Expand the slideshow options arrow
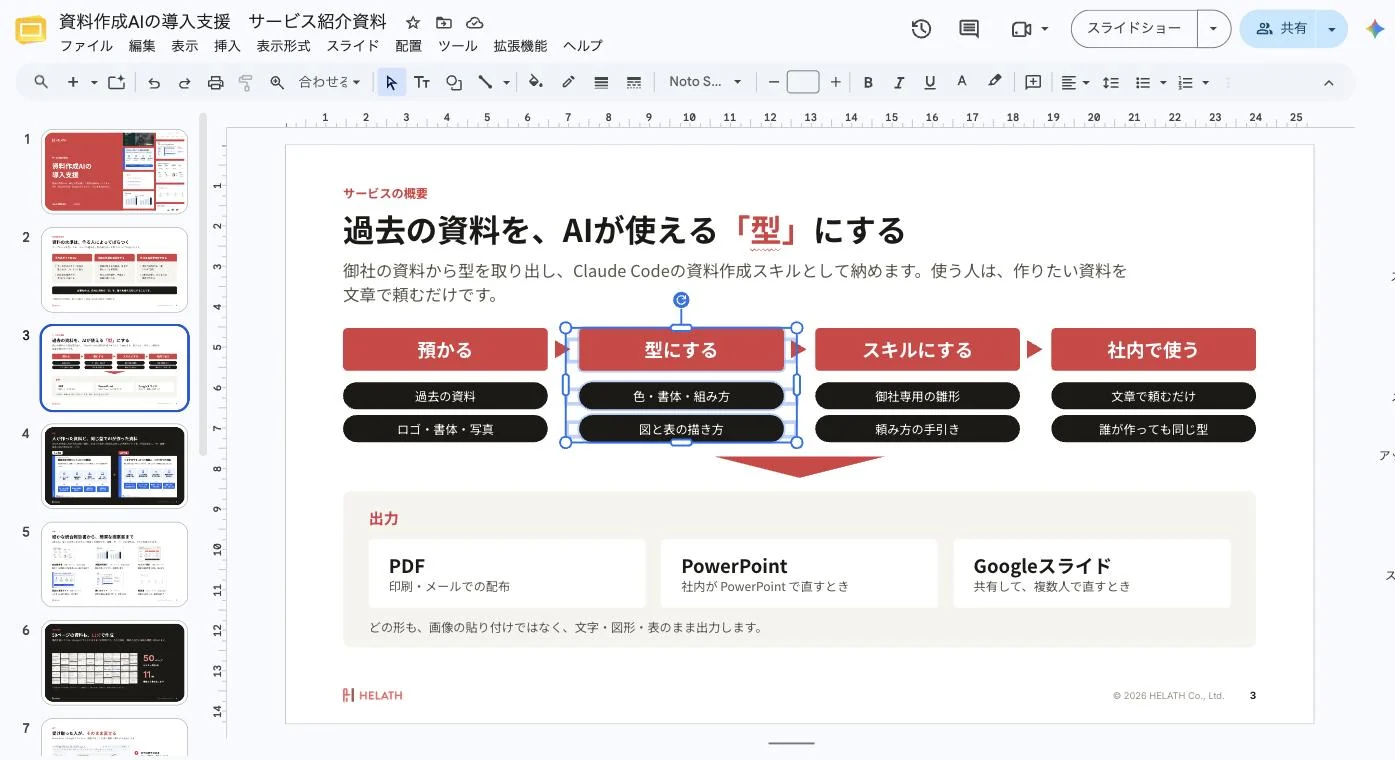The image size is (1395, 760). click(x=1213, y=29)
